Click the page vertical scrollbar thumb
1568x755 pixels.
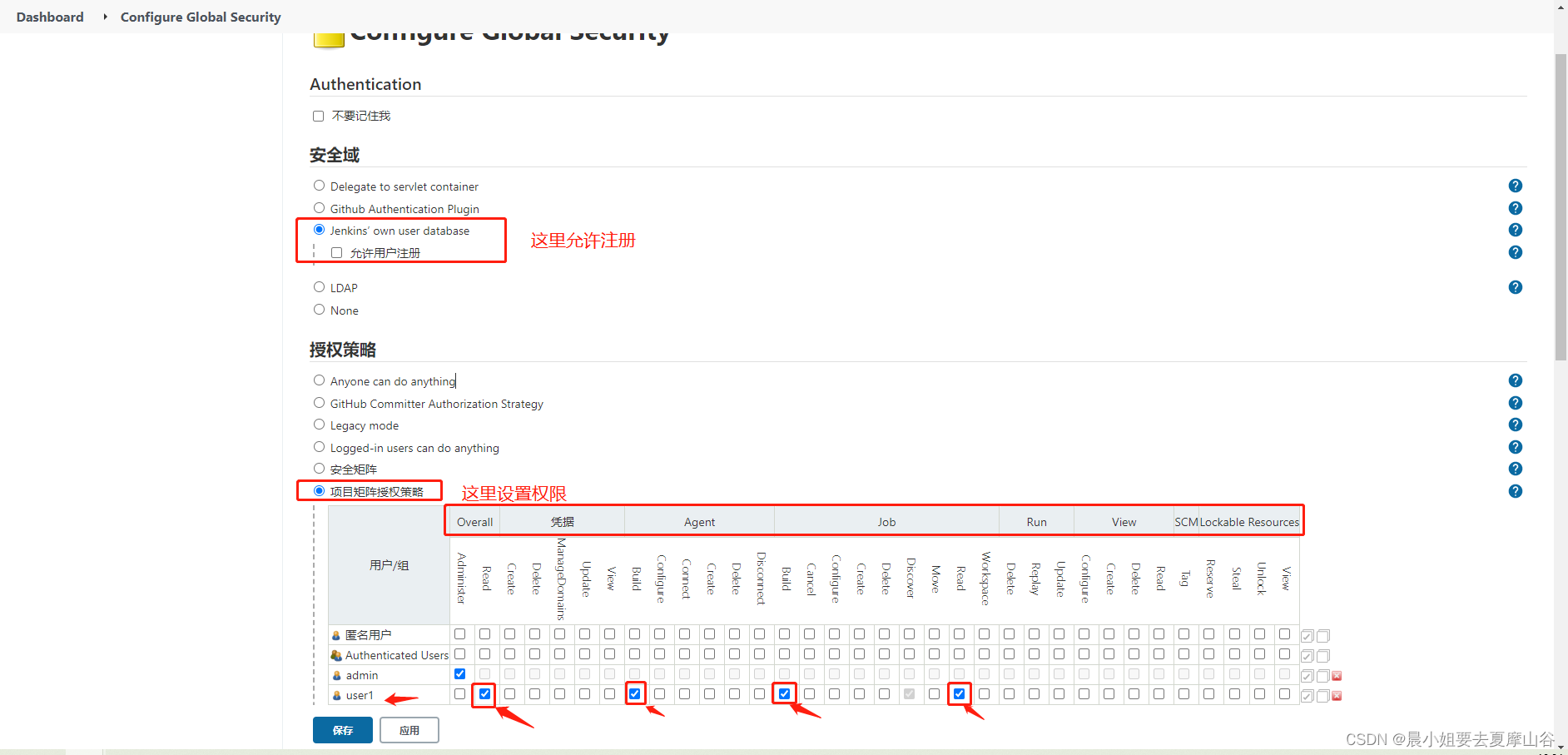click(1561, 206)
